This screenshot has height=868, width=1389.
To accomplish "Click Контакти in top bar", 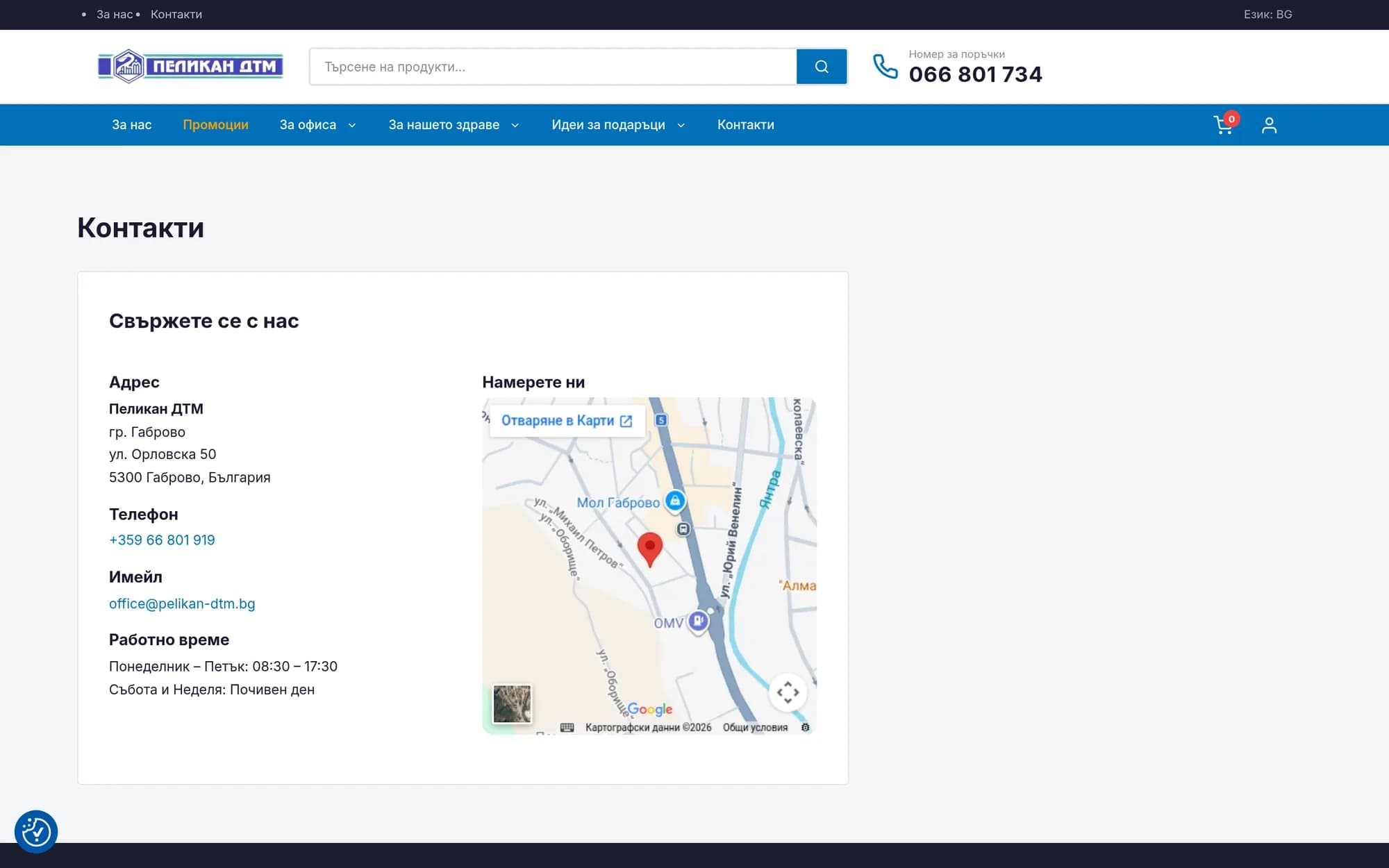I will click(x=176, y=15).
